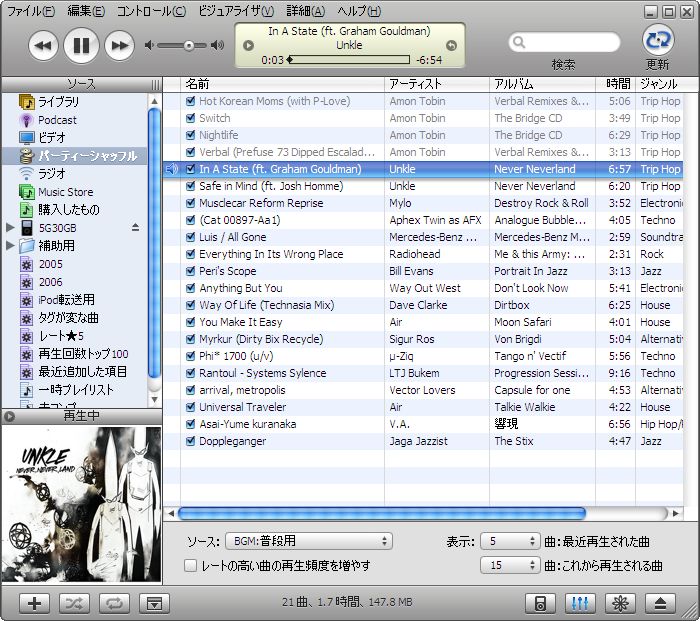Image resolution: width=700 pixels, height=621 pixels.
Task: Uncheck Safe in Mind track checkbox
Action: pos(190,186)
